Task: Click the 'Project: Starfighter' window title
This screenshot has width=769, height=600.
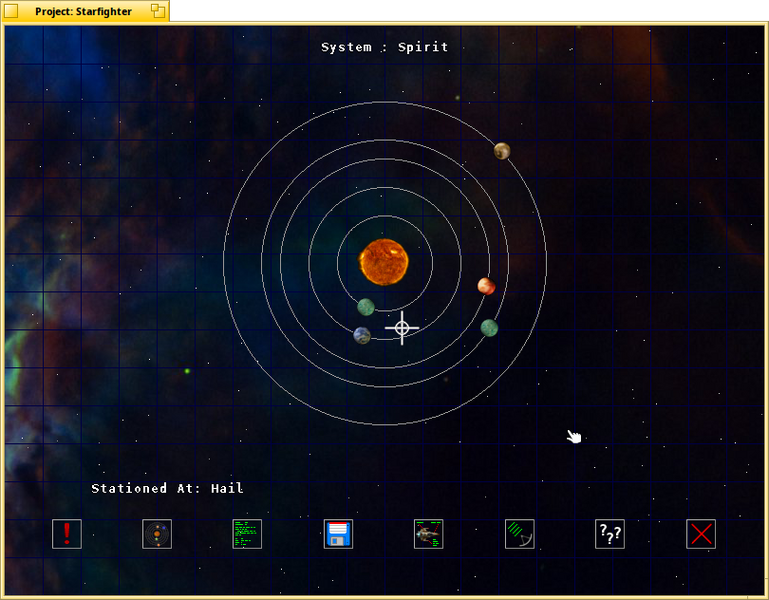Action: (x=83, y=11)
